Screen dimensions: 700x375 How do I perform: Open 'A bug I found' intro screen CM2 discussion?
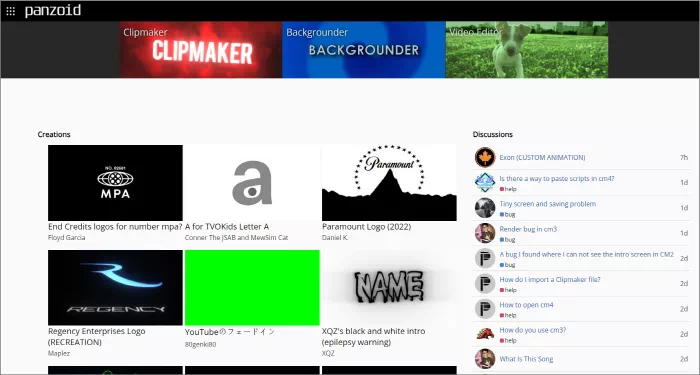click(586, 254)
